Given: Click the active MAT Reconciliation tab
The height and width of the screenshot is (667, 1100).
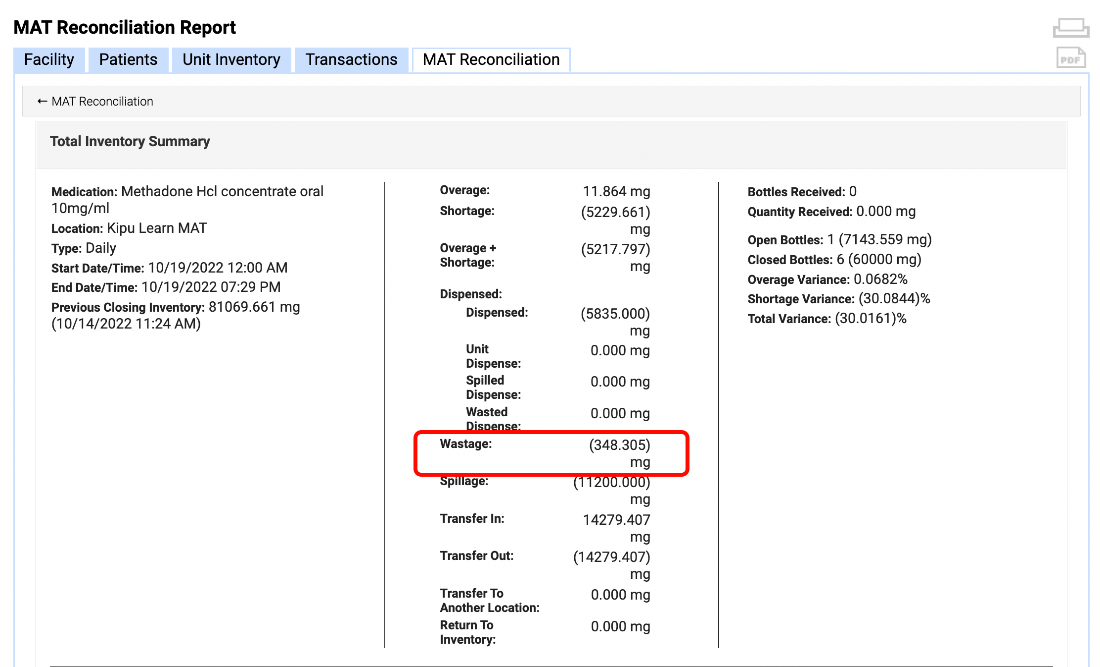Looking at the screenshot, I should click(491, 60).
